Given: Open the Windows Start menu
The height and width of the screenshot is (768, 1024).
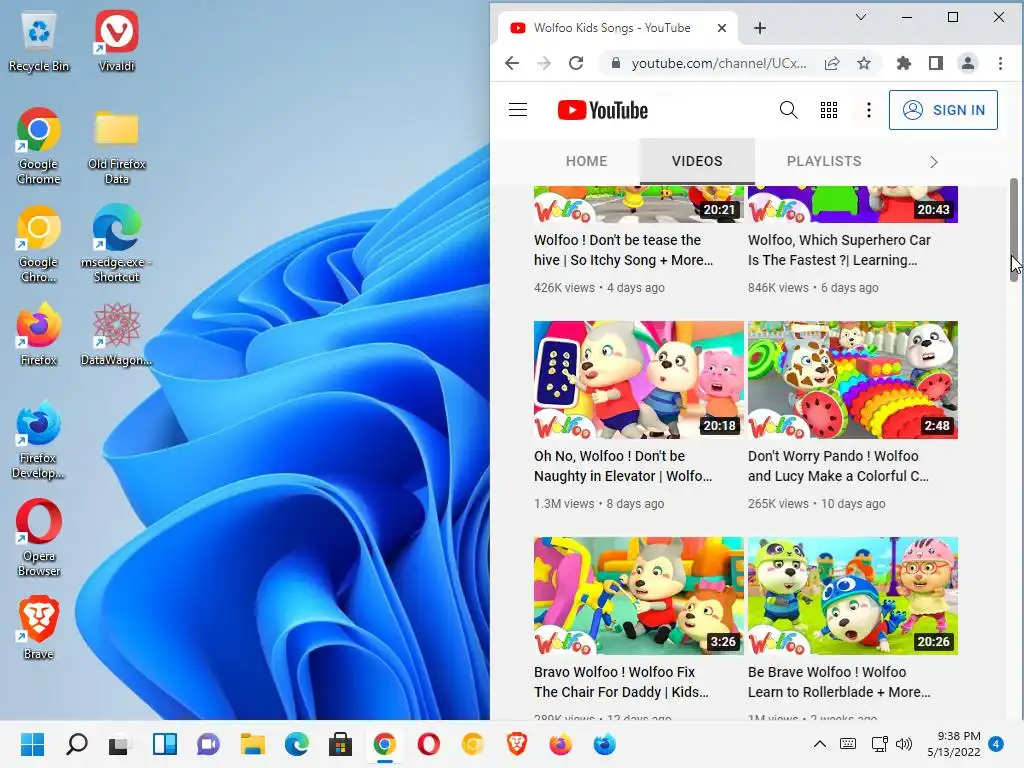Looking at the screenshot, I should (32, 744).
